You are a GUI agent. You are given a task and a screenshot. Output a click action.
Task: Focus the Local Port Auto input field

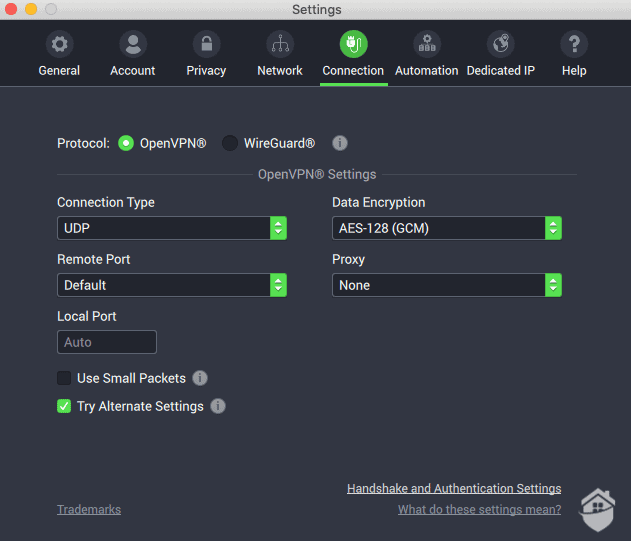click(x=107, y=342)
